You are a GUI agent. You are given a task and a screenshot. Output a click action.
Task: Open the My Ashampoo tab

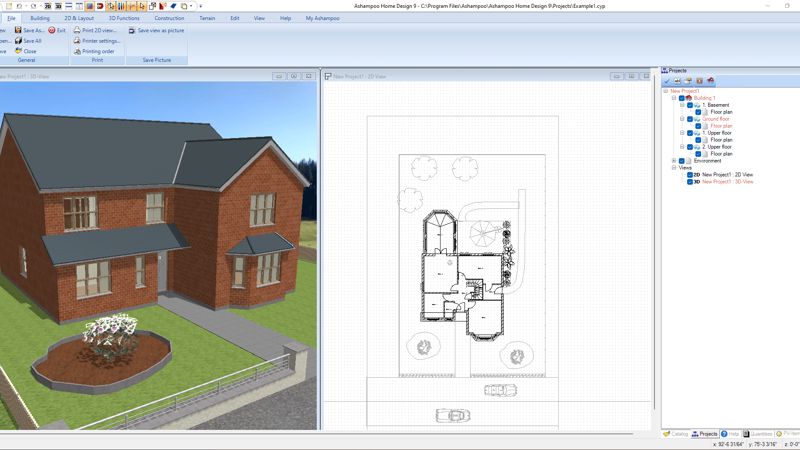point(322,18)
